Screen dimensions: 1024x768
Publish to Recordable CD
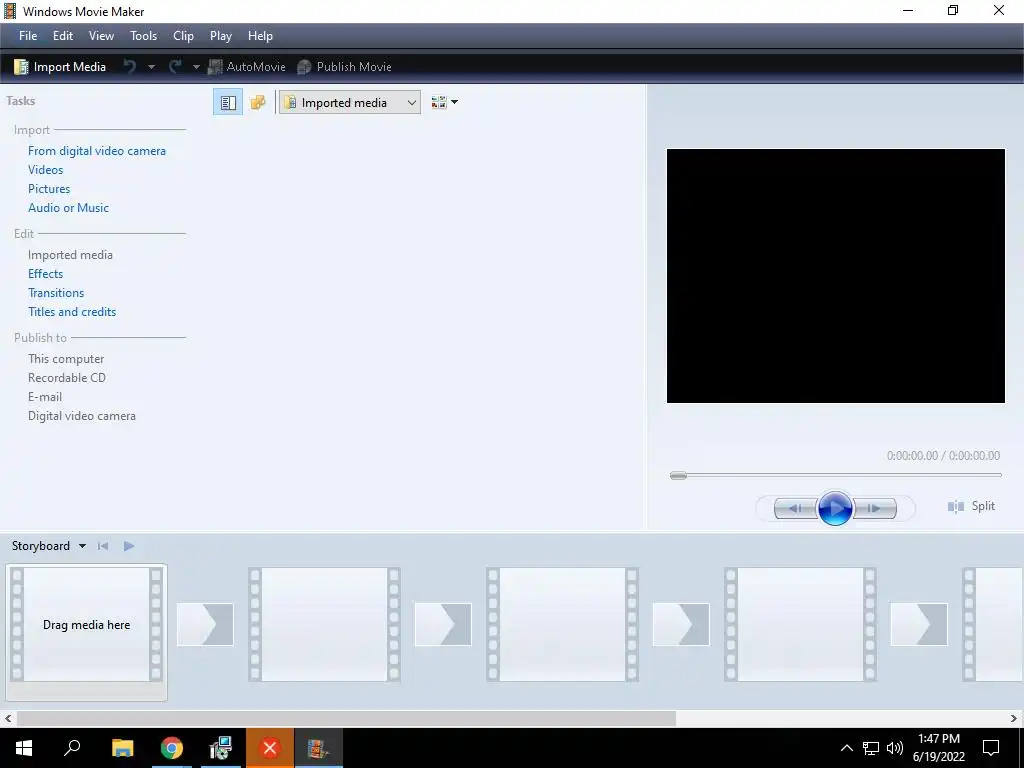coord(67,377)
